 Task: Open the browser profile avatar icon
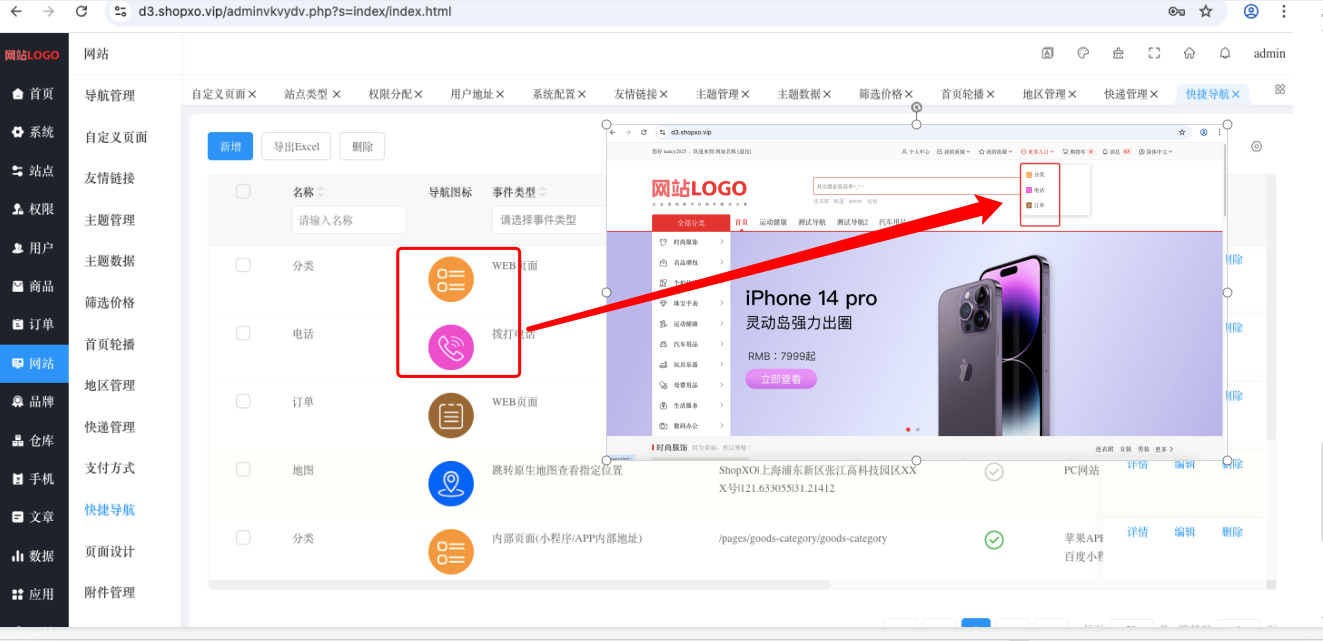tap(1251, 12)
